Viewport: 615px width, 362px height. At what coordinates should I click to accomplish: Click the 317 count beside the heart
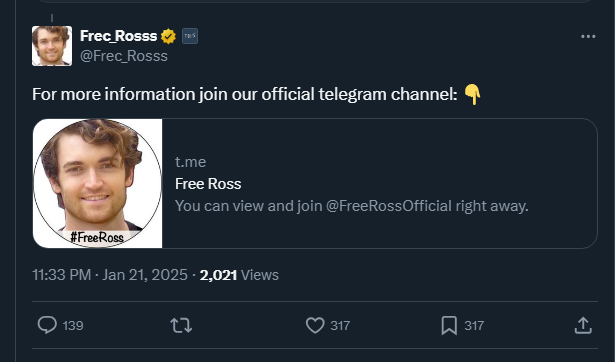click(340, 326)
